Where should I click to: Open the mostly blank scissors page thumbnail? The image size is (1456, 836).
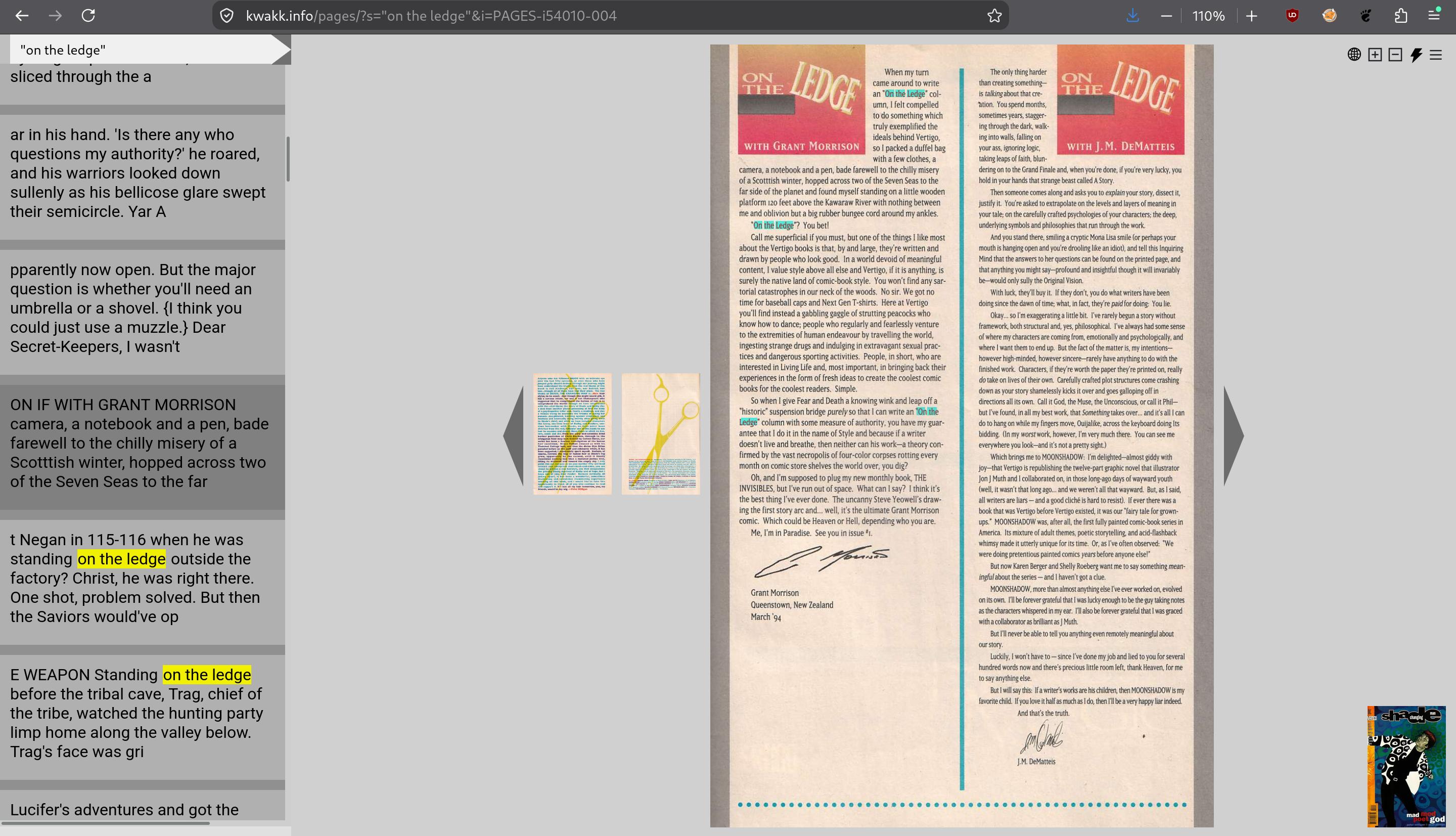(661, 434)
